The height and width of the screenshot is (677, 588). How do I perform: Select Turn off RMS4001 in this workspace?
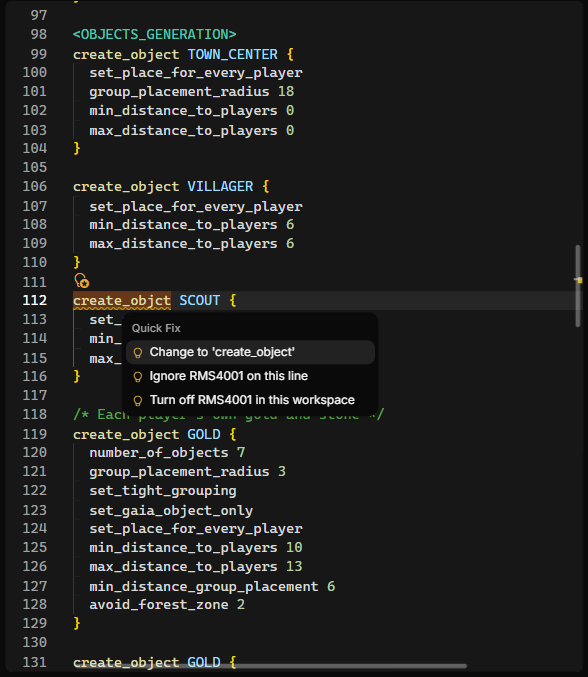[250, 400]
